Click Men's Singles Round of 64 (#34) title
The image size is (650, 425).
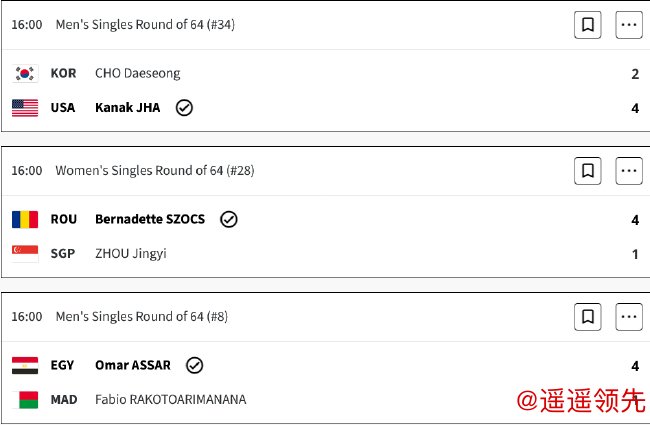145,25
